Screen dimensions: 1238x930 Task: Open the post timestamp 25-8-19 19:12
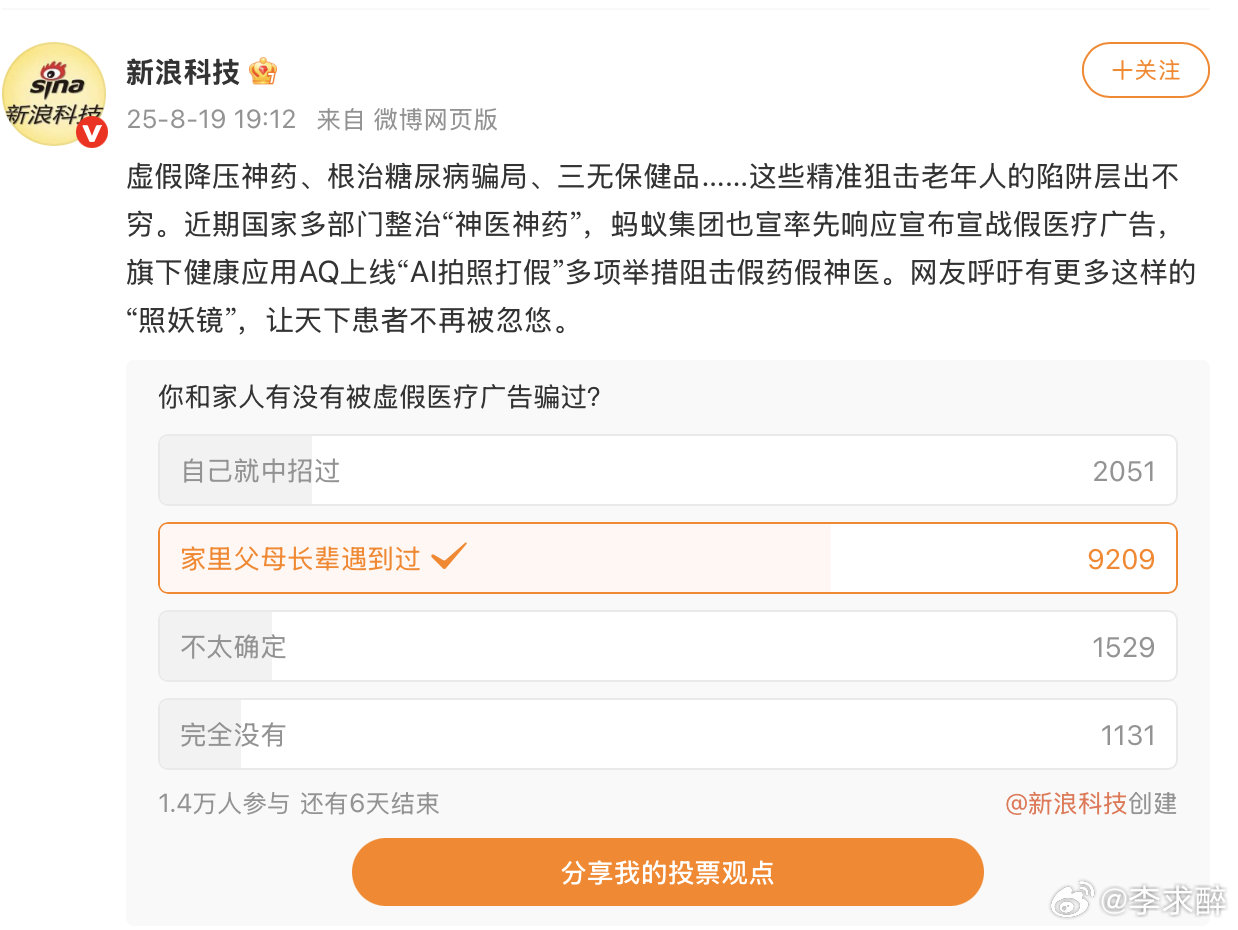[x=211, y=120]
